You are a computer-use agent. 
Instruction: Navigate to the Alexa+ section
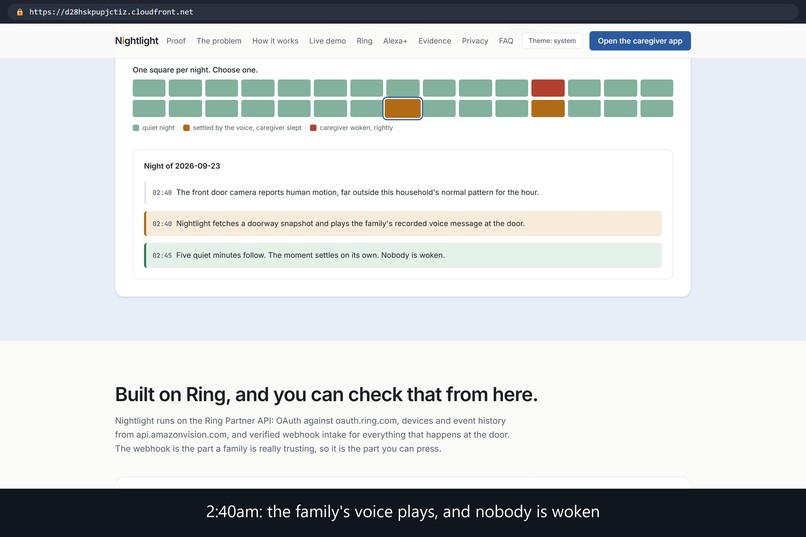pos(395,41)
